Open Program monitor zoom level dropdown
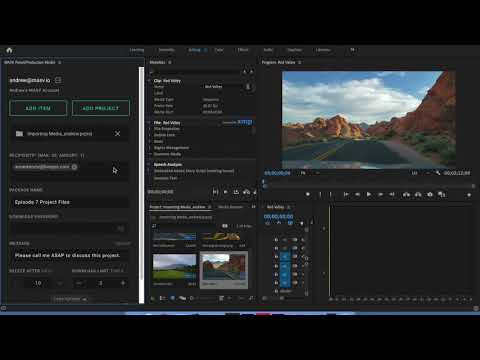The image size is (480, 360). click(x=310, y=173)
